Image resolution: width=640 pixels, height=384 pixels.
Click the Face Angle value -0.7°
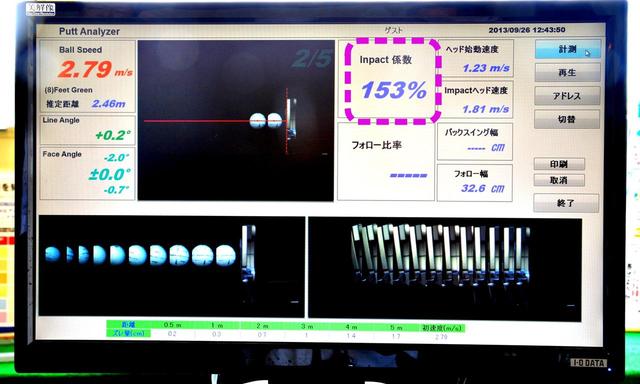116,190
